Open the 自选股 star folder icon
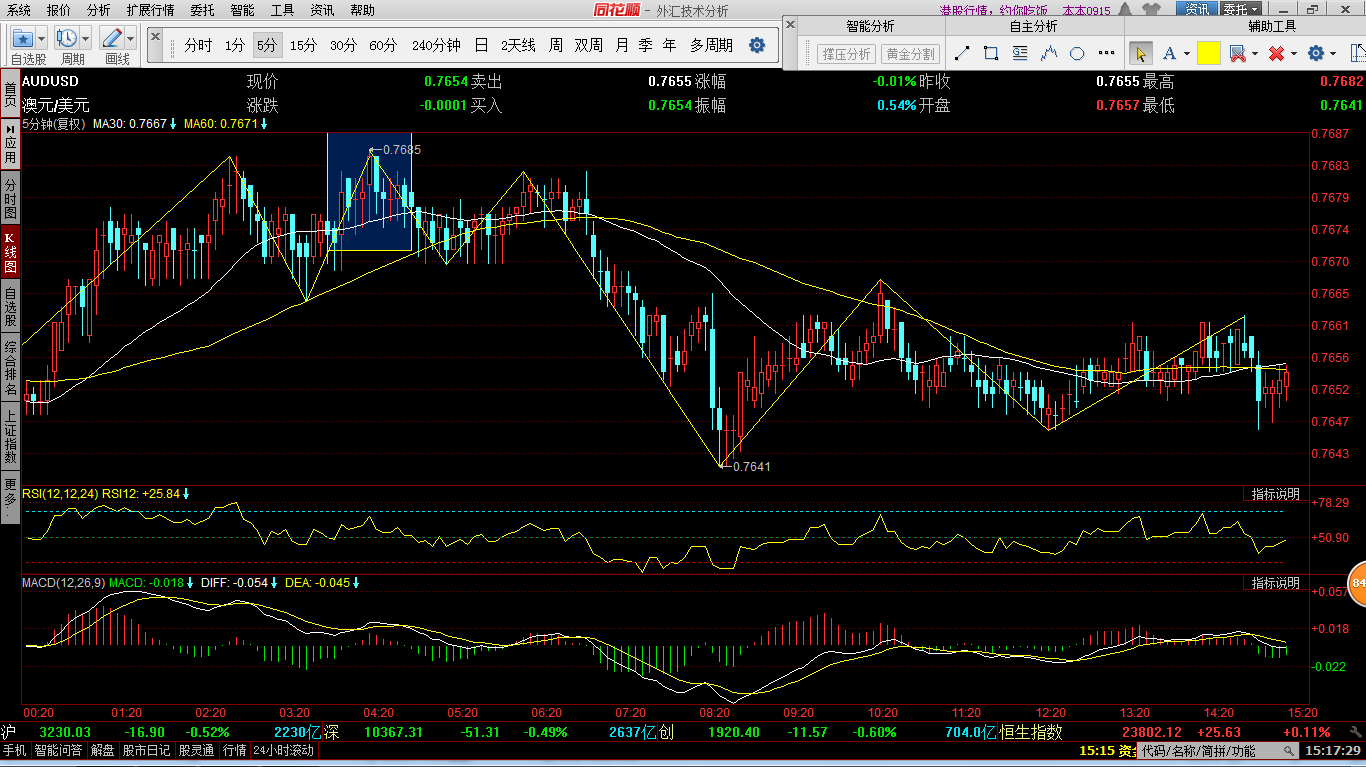The height and width of the screenshot is (767, 1366). point(22,38)
